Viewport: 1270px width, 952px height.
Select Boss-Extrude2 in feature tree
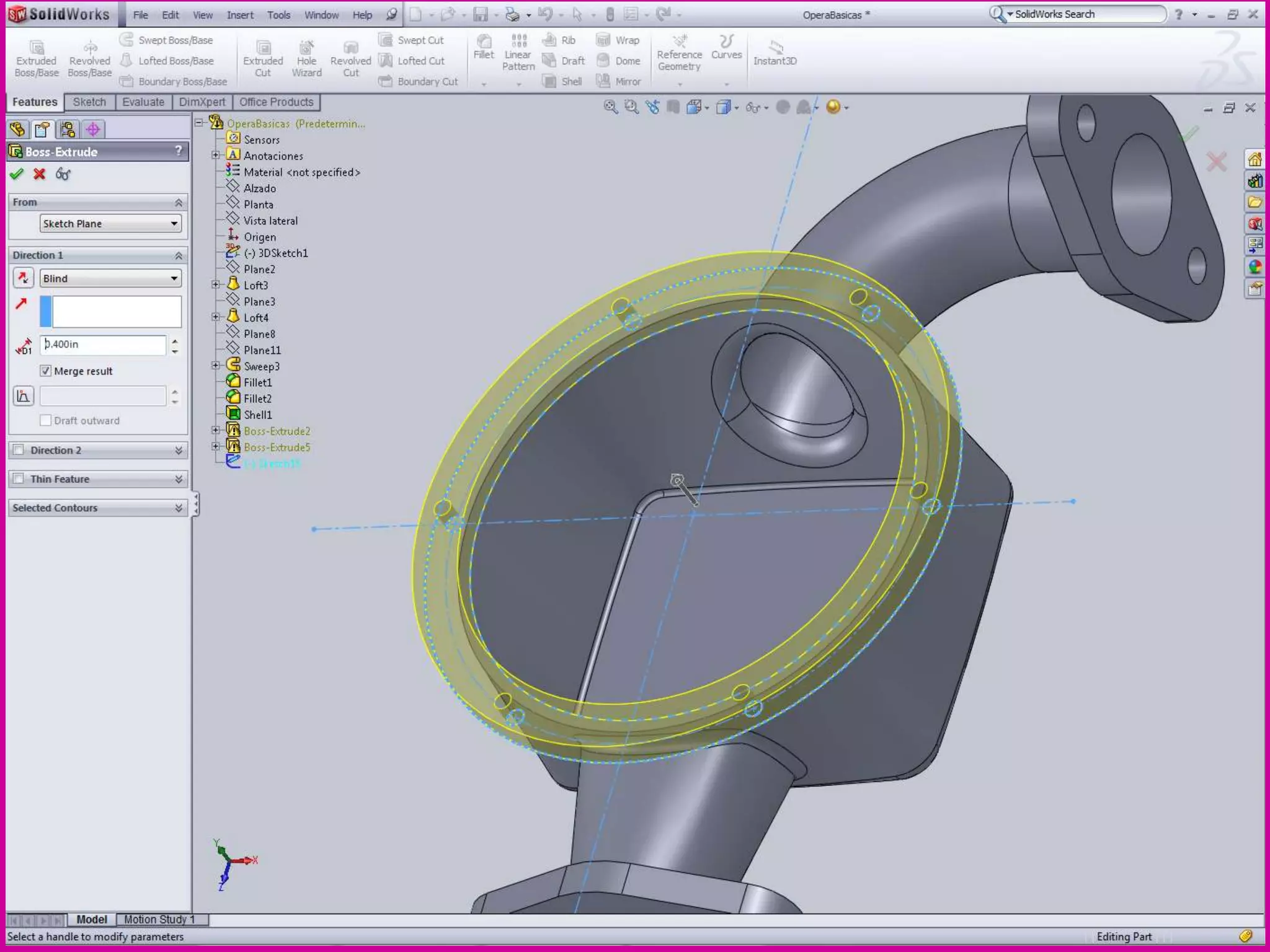(277, 431)
